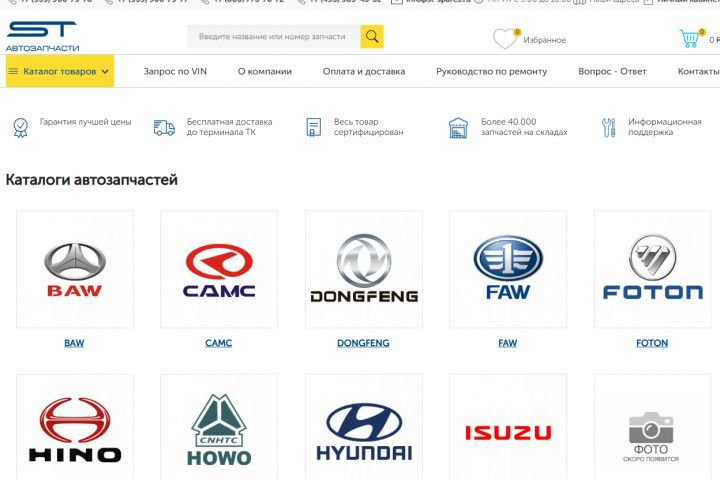Click the warehouse icon
This screenshot has height=480, width=720.
458,128
